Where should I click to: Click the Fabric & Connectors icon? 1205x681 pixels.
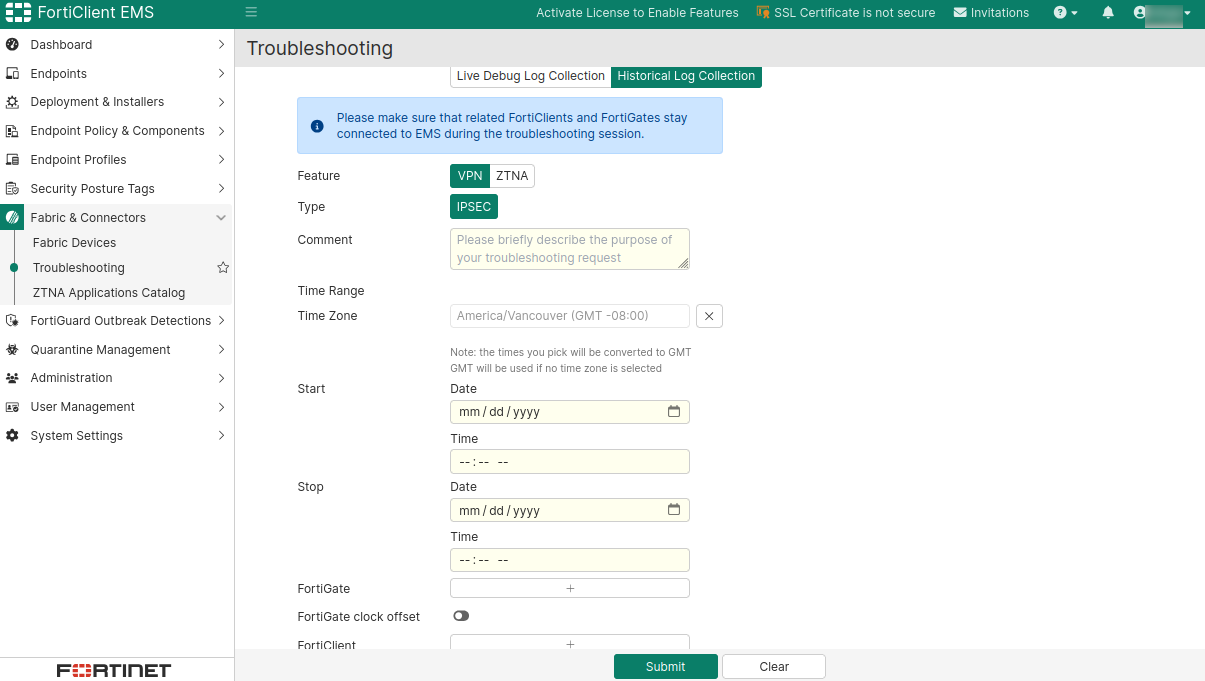pyautogui.click(x=12, y=217)
